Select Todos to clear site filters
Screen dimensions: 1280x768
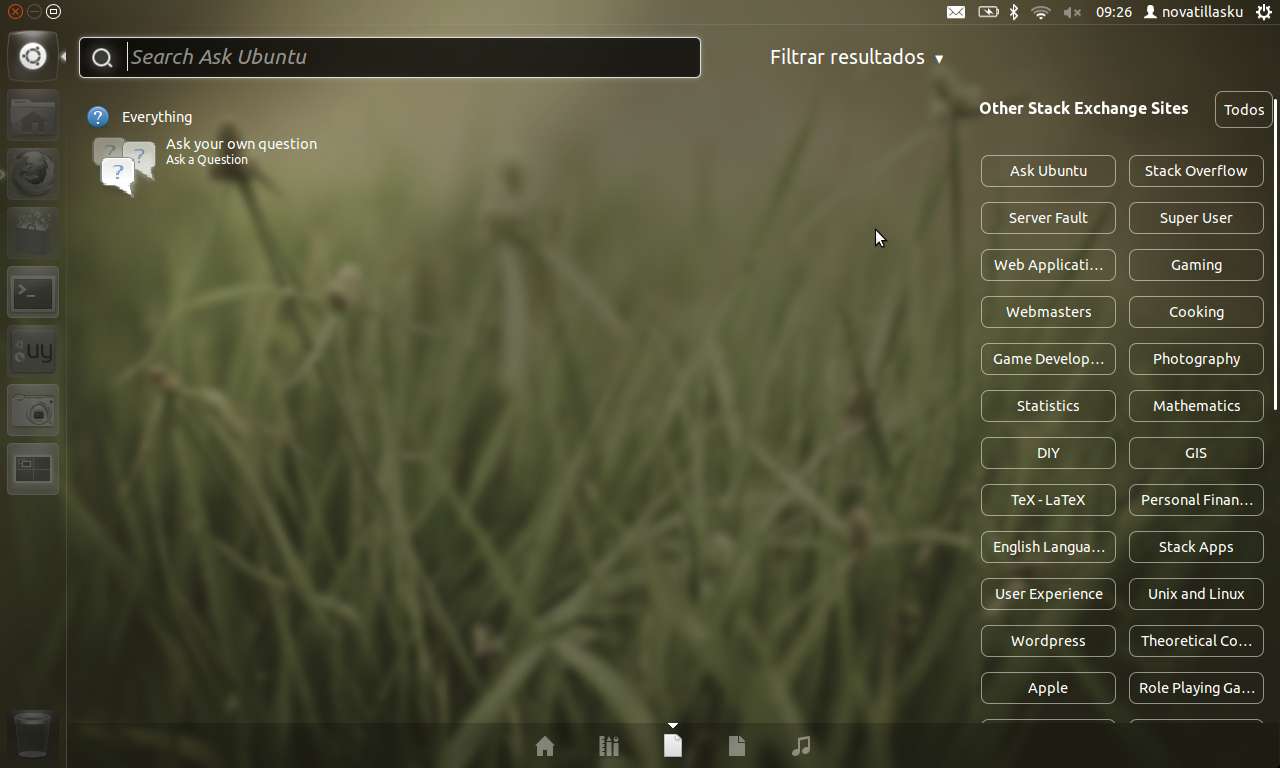pos(1244,110)
